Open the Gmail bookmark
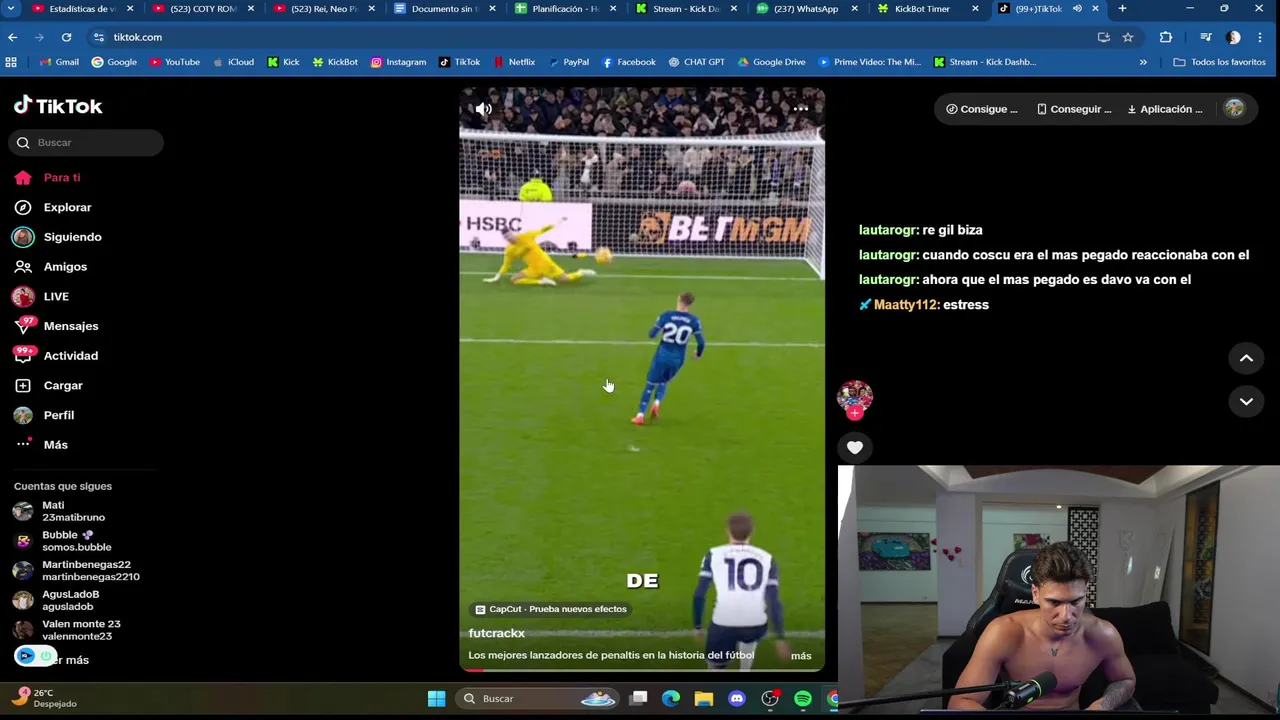The image size is (1280, 720). [59, 62]
